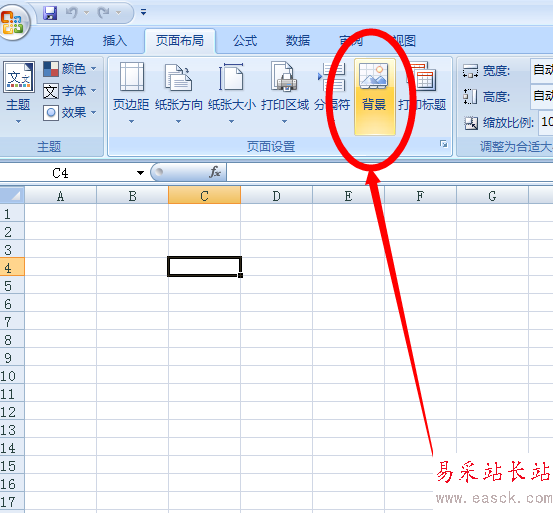
Task: Click the 缩放比例 value field
Action: pos(546,122)
